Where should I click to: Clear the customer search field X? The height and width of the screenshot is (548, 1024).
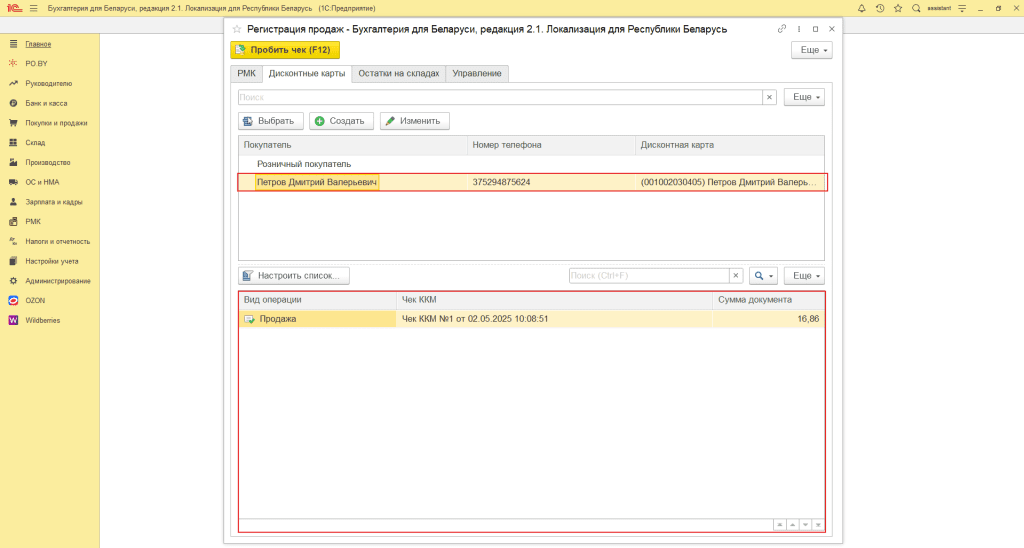coord(769,97)
